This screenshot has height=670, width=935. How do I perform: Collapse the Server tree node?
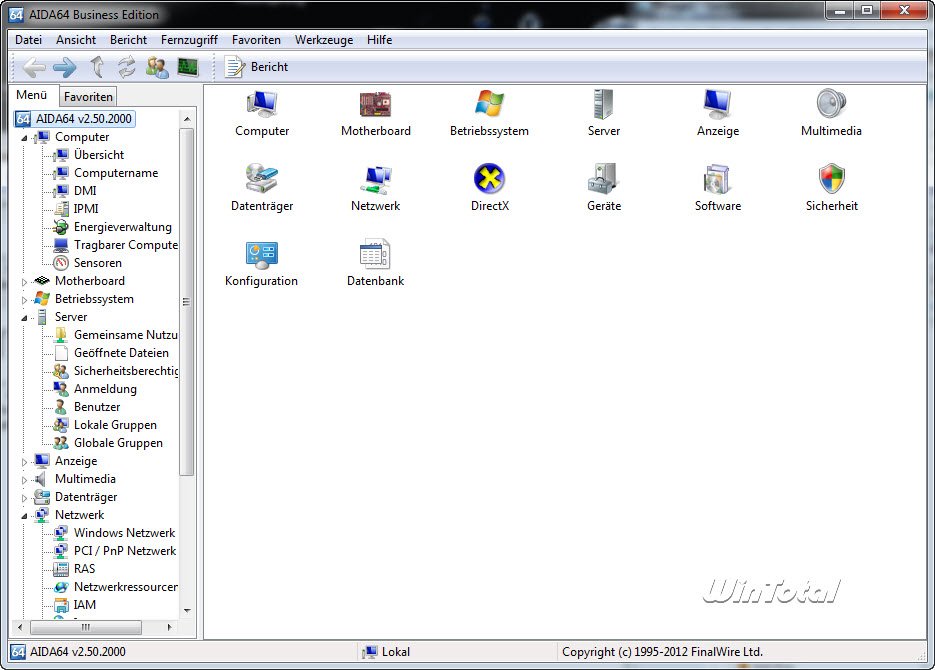(x=24, y=318)
